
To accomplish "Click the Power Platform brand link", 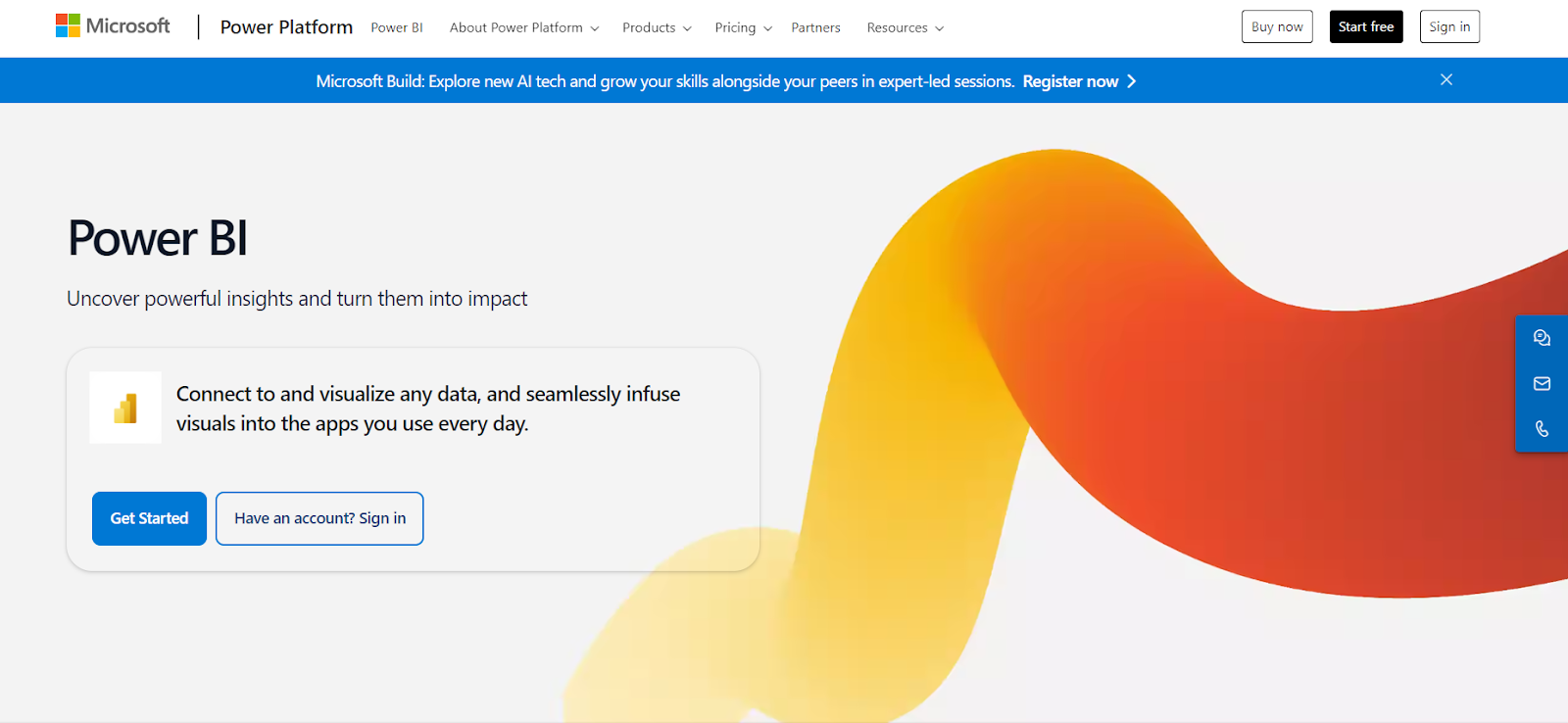I will [286, 27].
